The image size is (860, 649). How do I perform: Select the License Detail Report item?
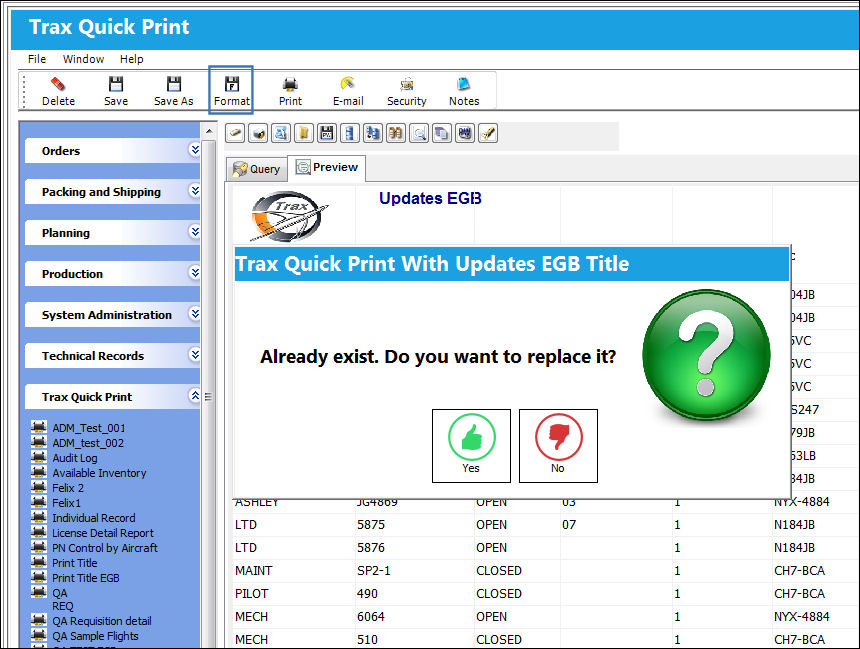click(103, 533)
